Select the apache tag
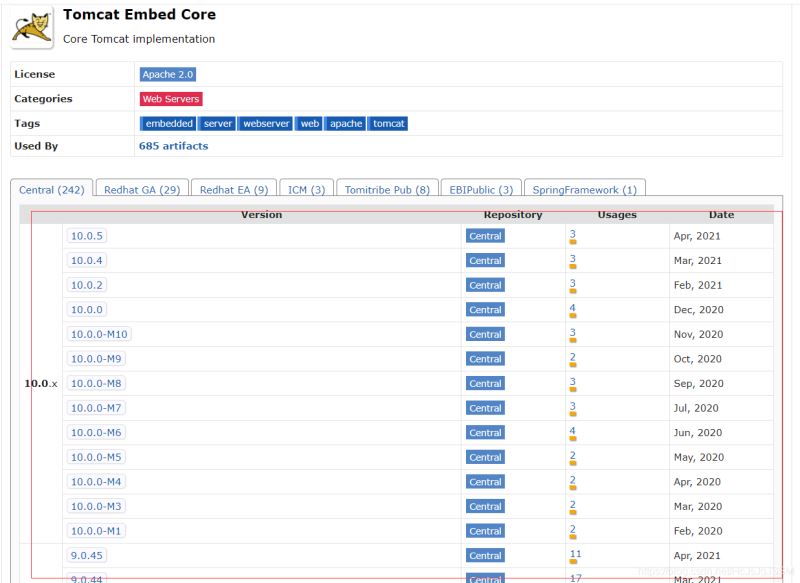This screenshot has height=583, width=800. tap(345, 123)
